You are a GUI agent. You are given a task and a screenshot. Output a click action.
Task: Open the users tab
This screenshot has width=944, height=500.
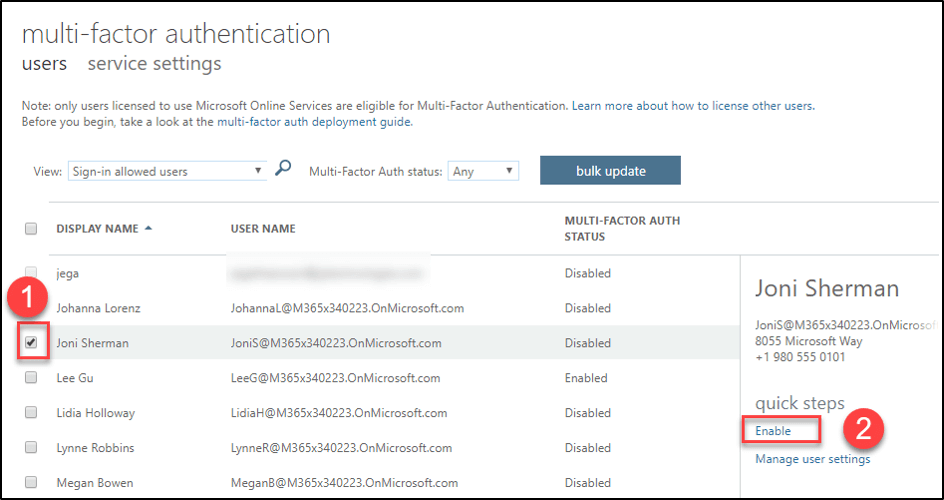(44, 64)
